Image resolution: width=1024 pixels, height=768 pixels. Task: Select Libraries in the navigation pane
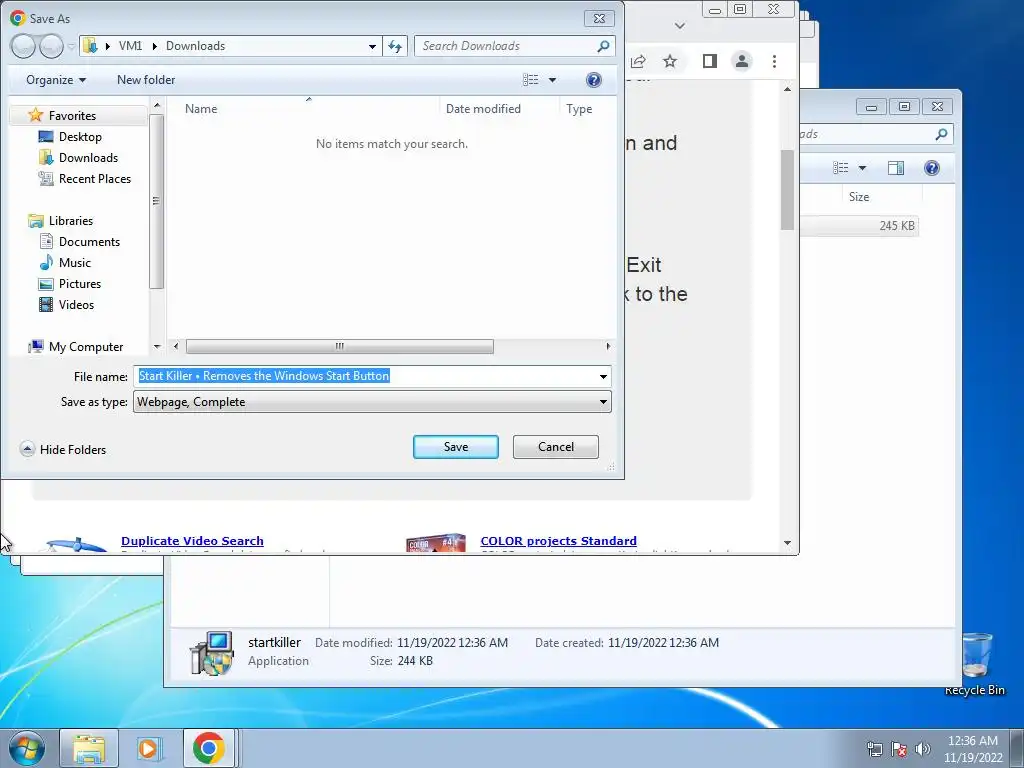click(71, 221)
